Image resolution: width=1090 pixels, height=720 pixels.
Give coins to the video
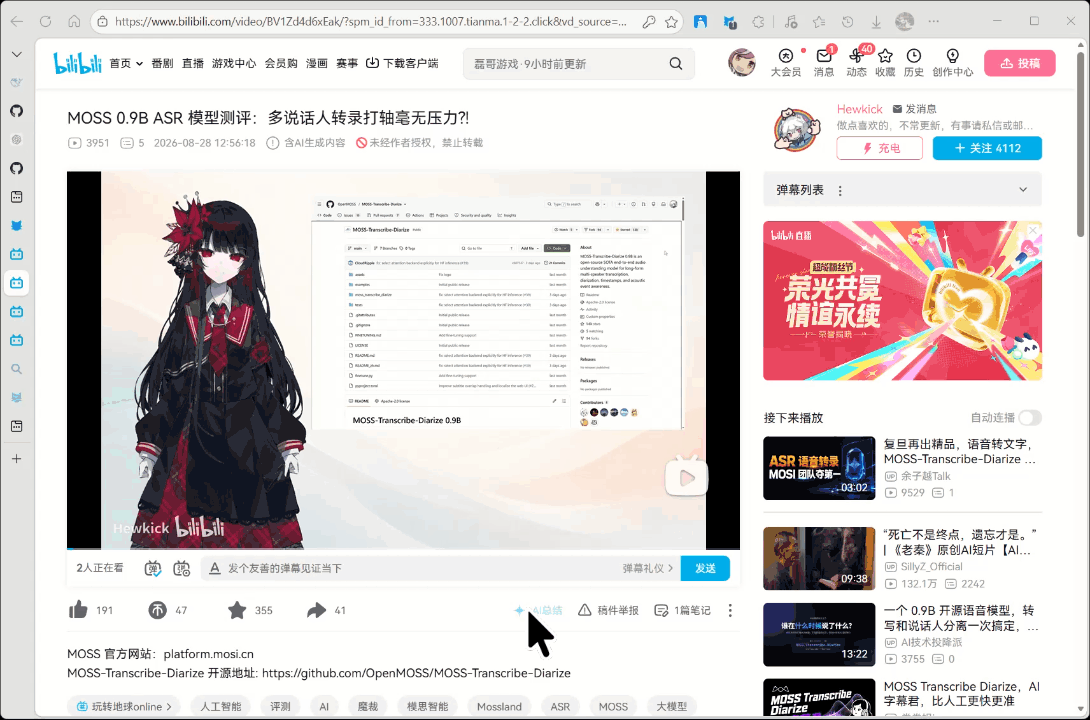pyautogui.click(x=158, y=610)
